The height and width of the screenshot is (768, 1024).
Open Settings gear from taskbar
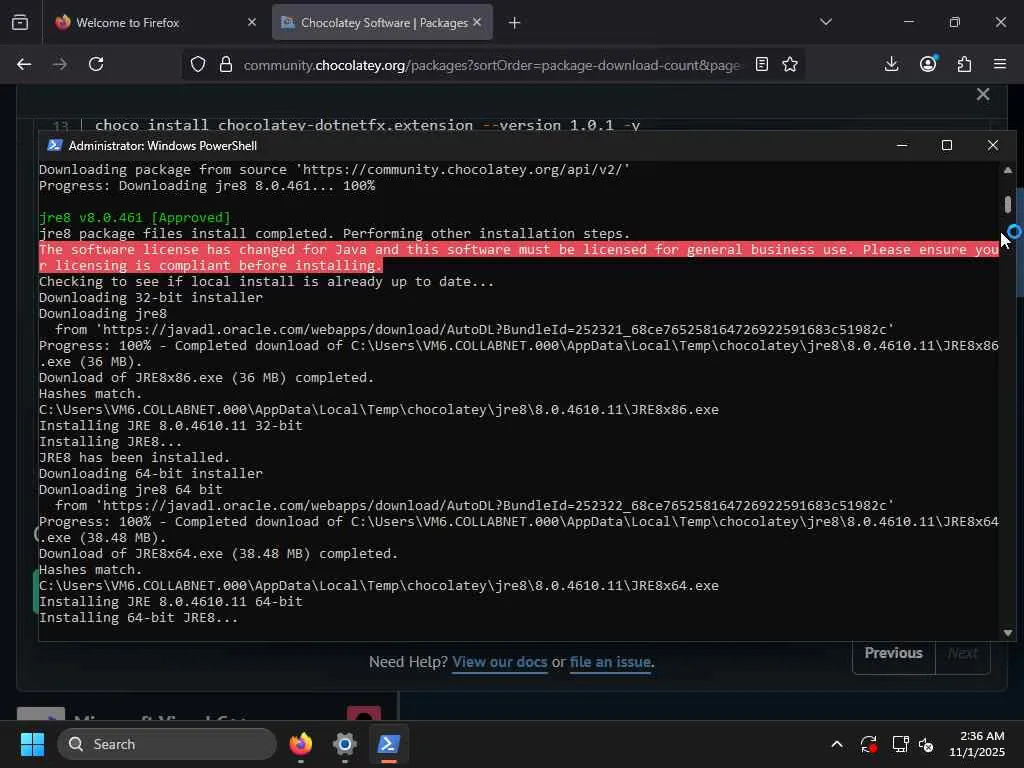coord(345,744)
